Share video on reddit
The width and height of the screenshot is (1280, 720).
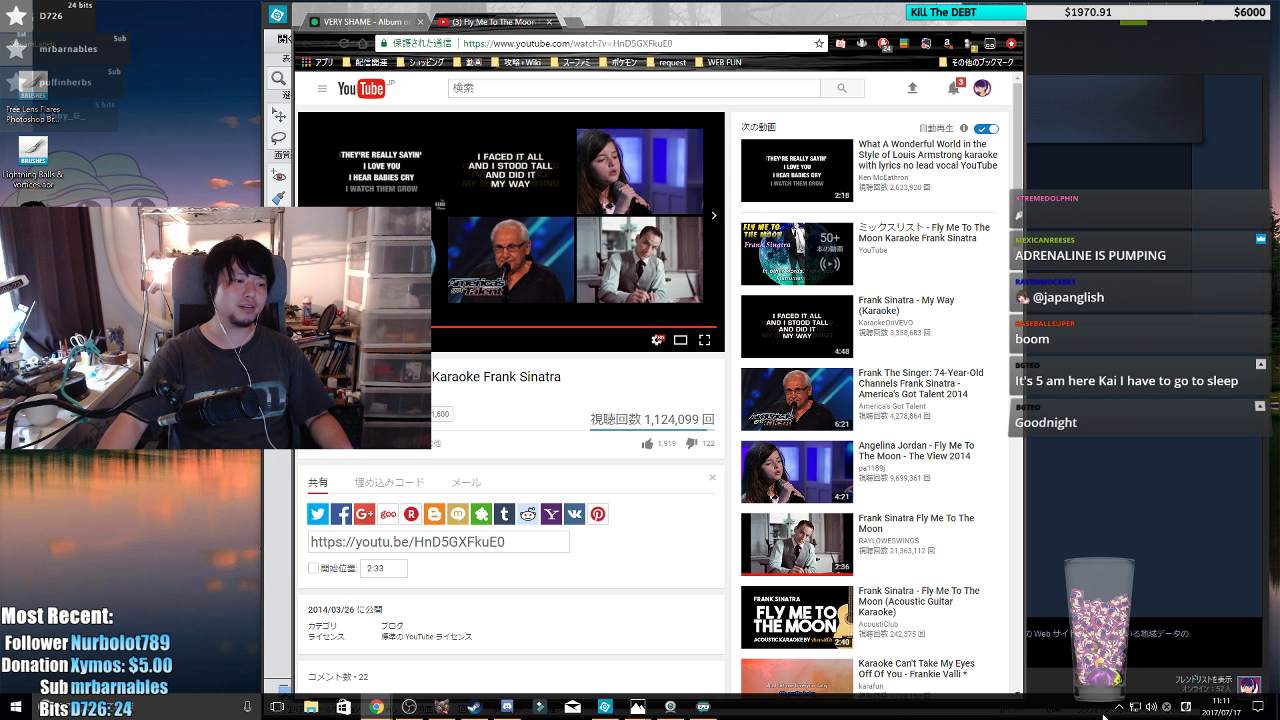528,514
